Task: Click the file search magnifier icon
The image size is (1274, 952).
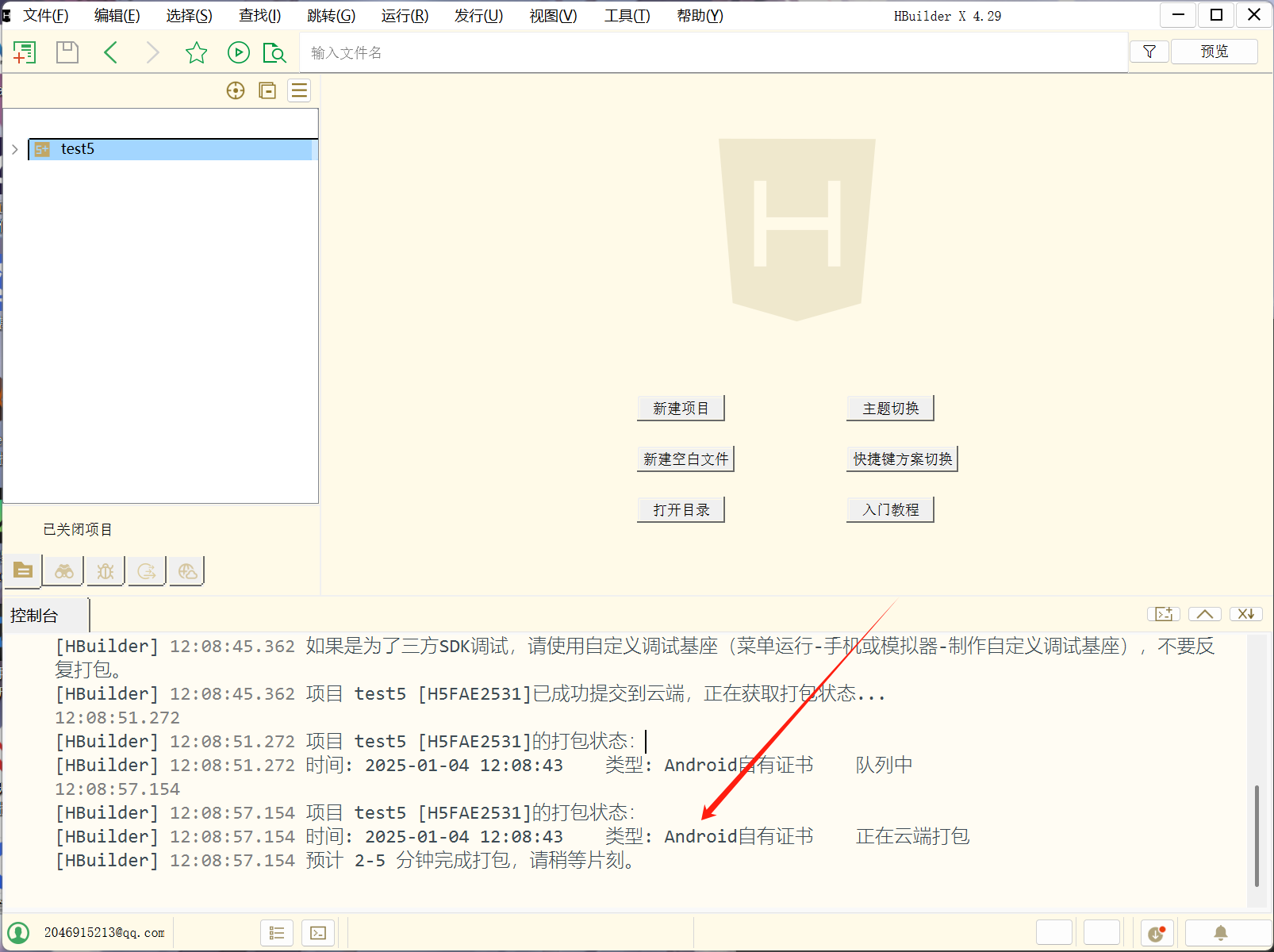Action: coord(274,52)
